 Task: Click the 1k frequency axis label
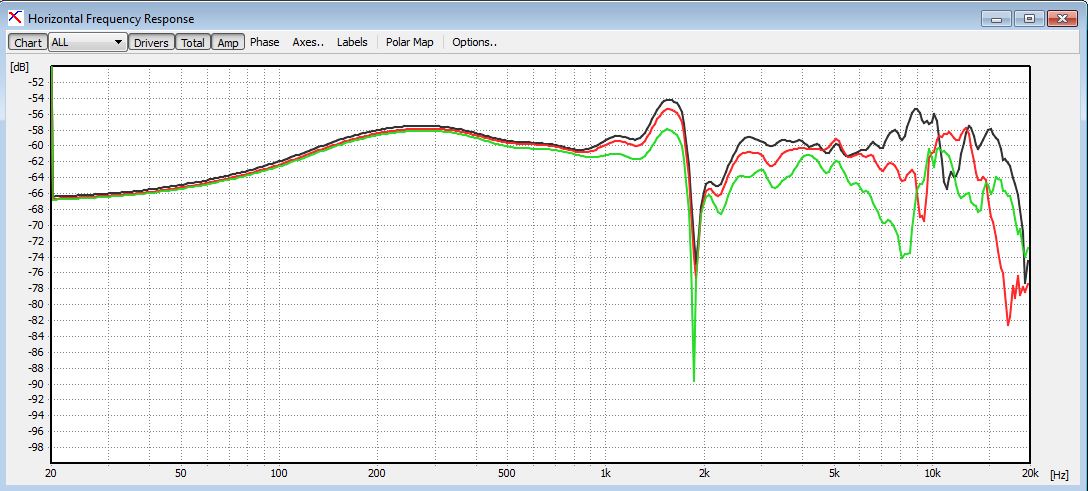click(x=605, y=474)
